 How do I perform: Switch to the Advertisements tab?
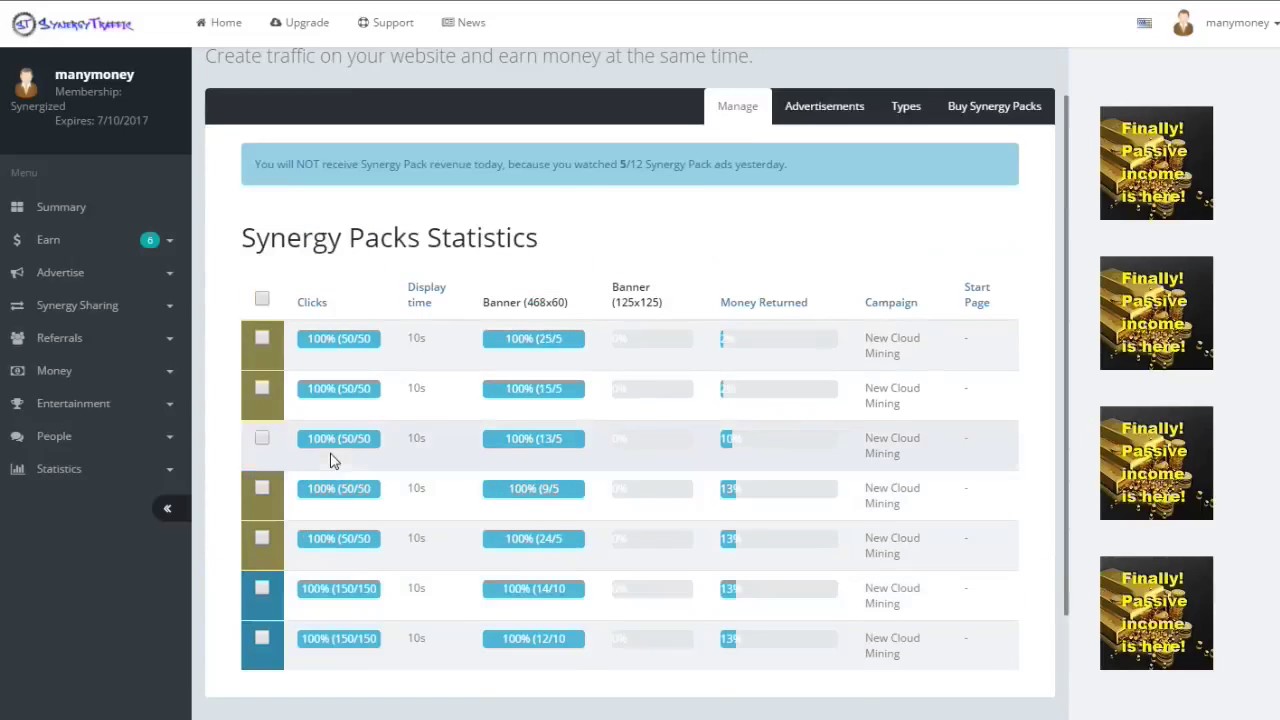[x=824, y=106]
